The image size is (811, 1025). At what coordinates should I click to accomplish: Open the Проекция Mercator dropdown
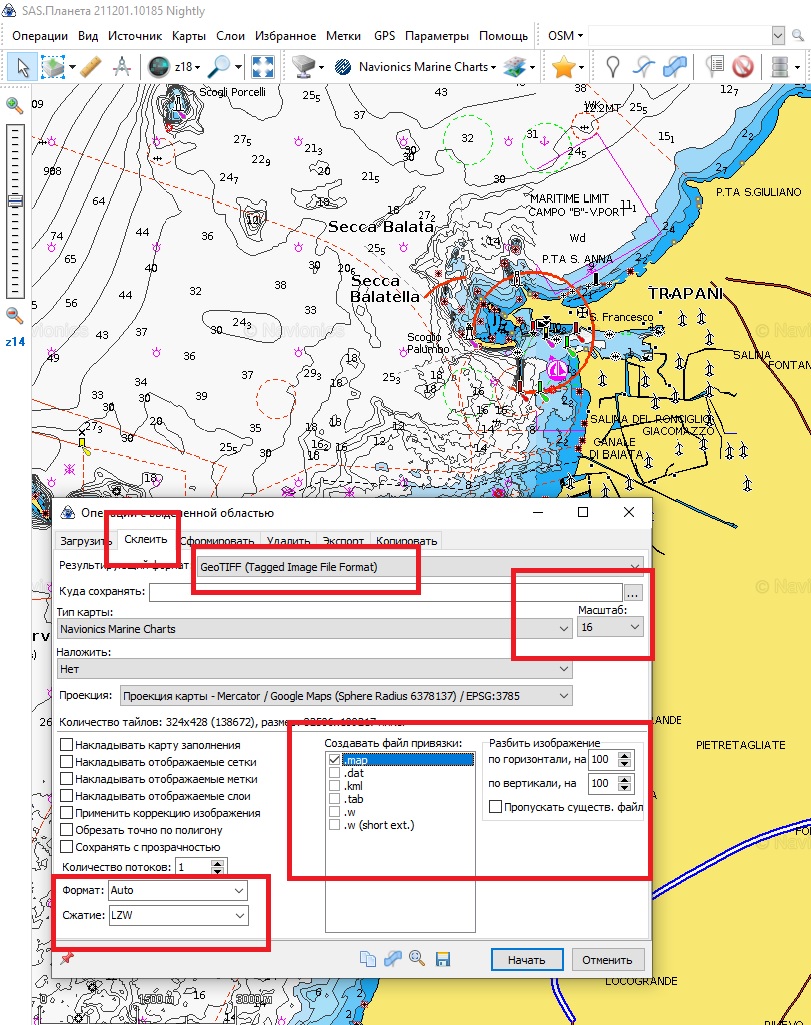pyautogui.click(x=346, y=695)
